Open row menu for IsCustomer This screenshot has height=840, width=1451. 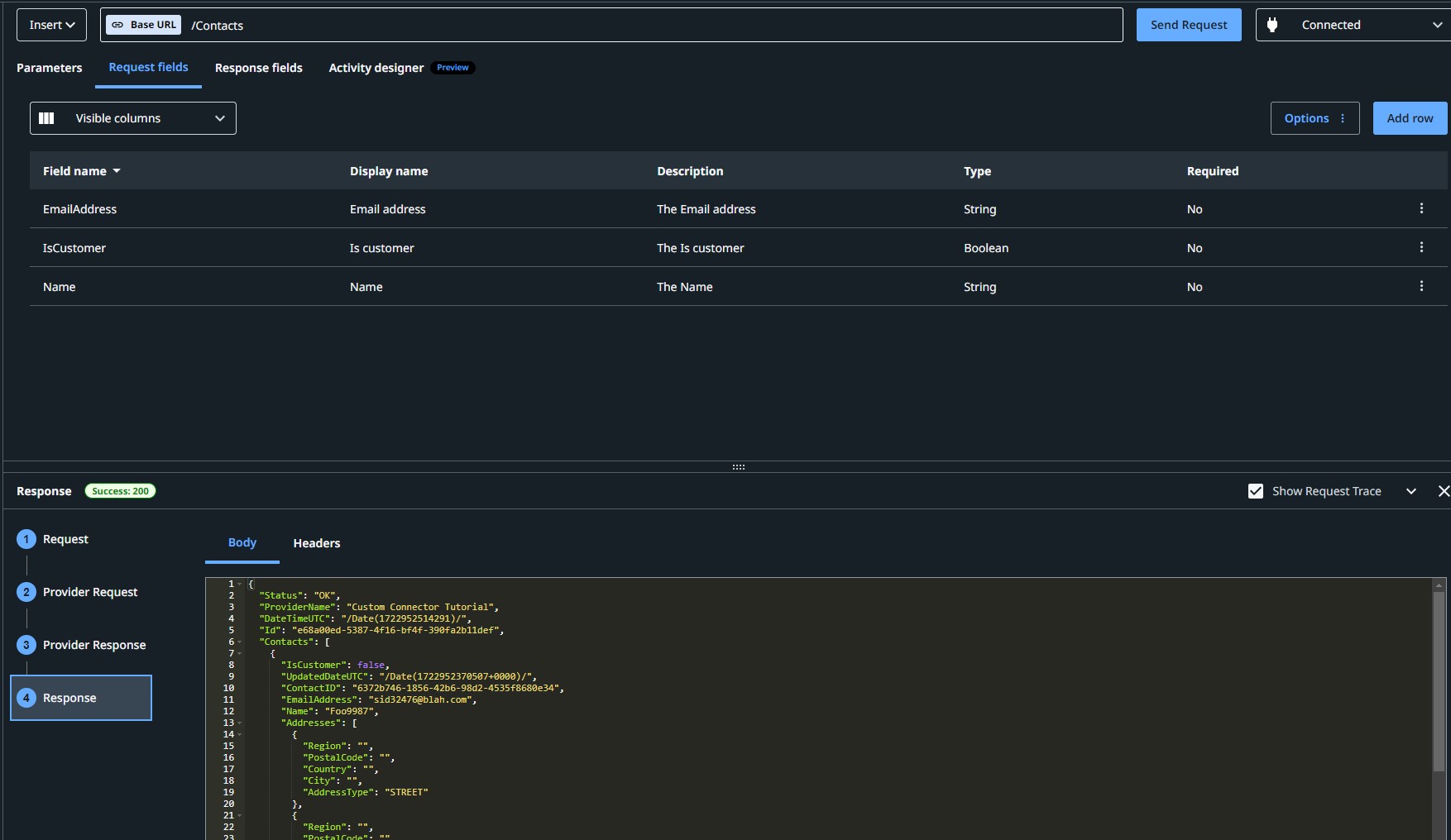coord(1421,247)
